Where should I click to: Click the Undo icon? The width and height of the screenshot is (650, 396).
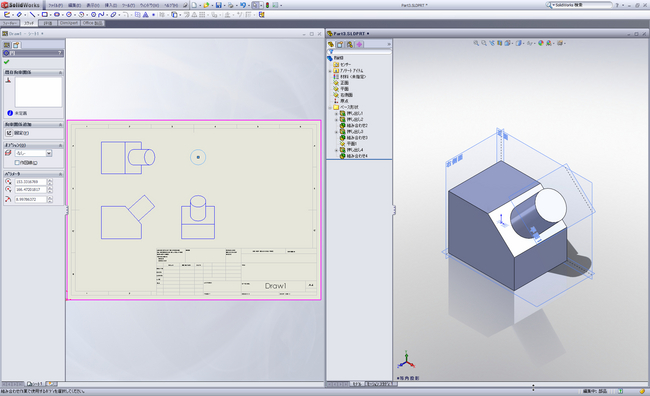tap(243, 5)
